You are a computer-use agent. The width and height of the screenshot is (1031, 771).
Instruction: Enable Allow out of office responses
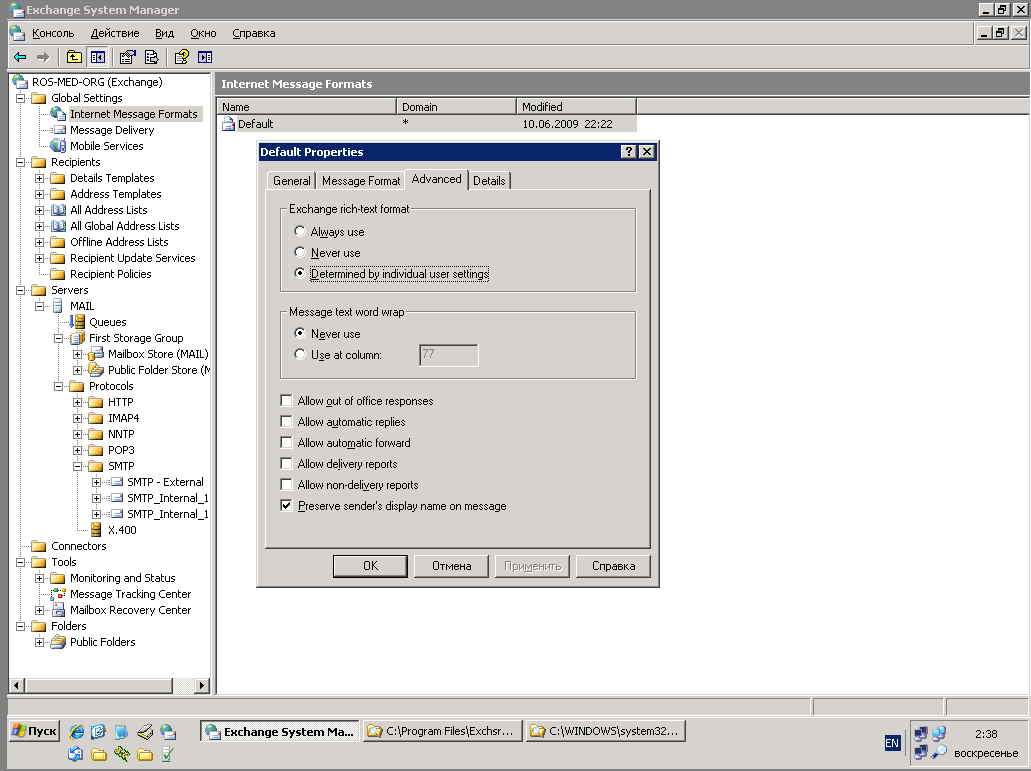pos(286,400)
